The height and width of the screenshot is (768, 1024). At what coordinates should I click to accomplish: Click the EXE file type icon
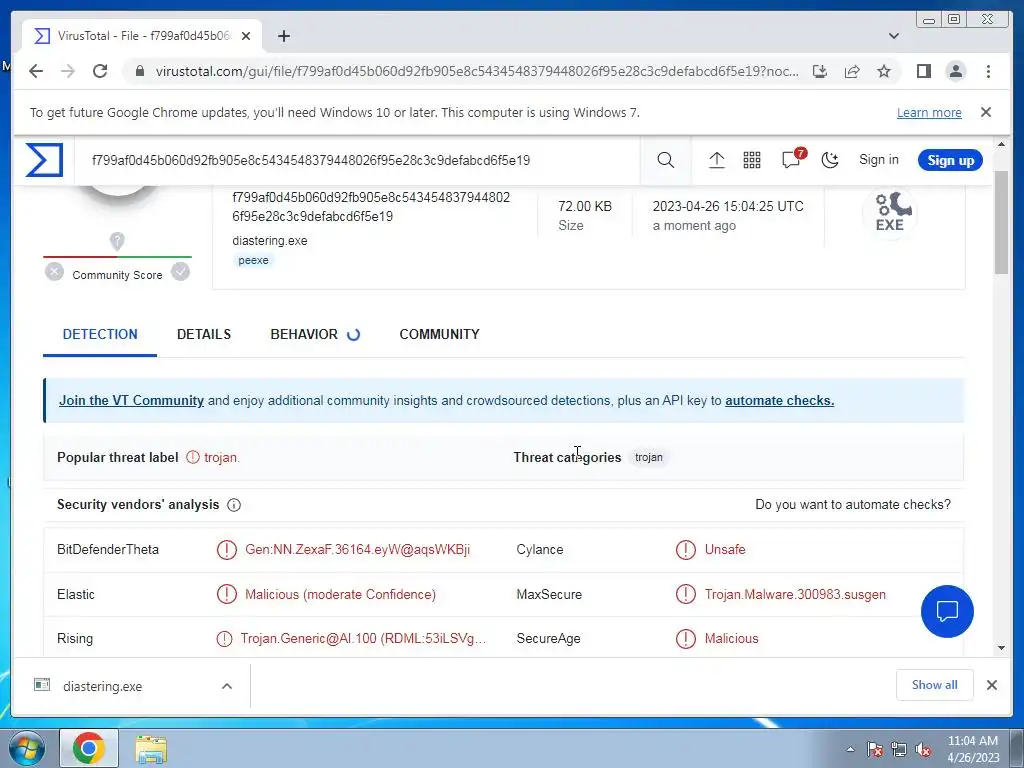[889, 212]
